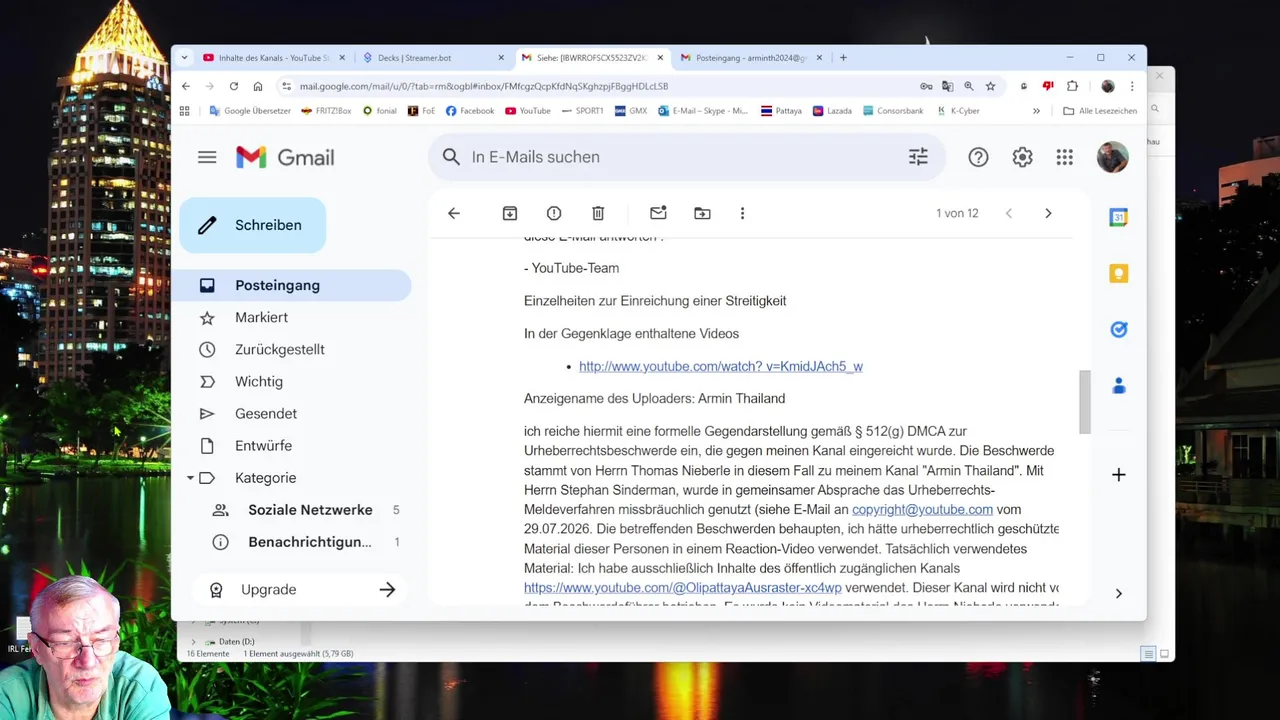This screenshot has width=1280, height=720.
Task: Go back to inbox with arrow
Action: (454, 213)
